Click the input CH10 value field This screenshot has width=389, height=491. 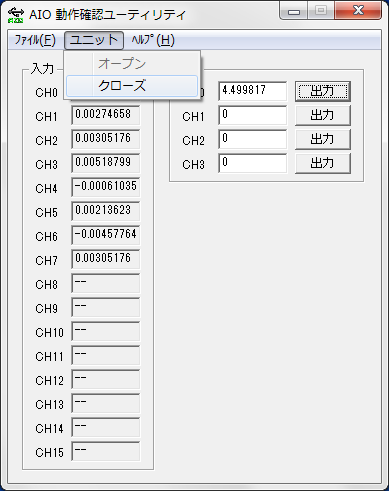pos(106,331)
